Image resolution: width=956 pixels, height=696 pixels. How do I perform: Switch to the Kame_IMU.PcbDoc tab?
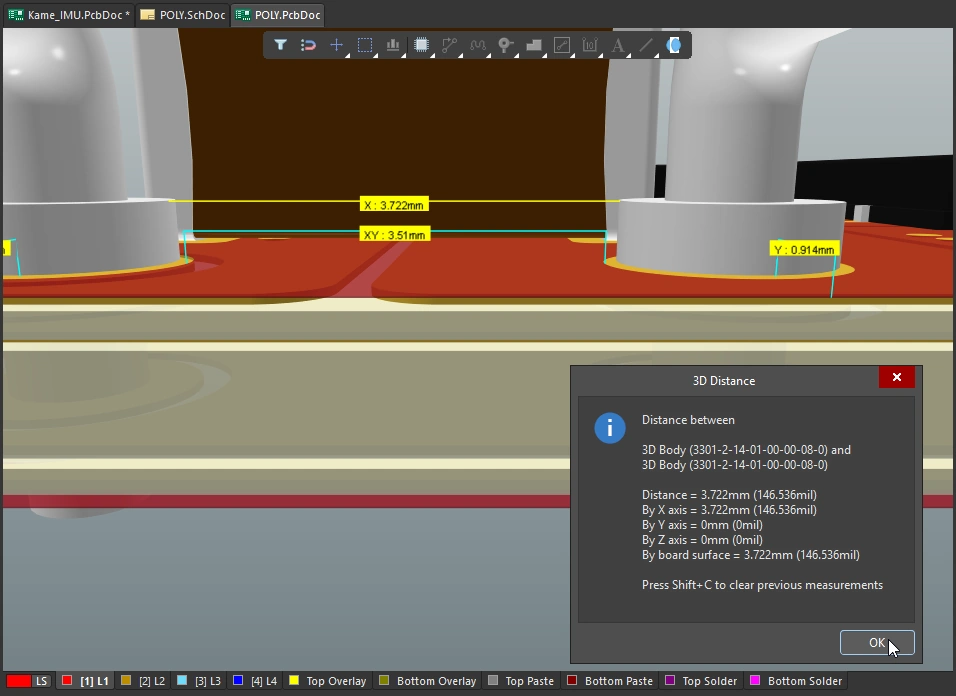tap(68, 15)
